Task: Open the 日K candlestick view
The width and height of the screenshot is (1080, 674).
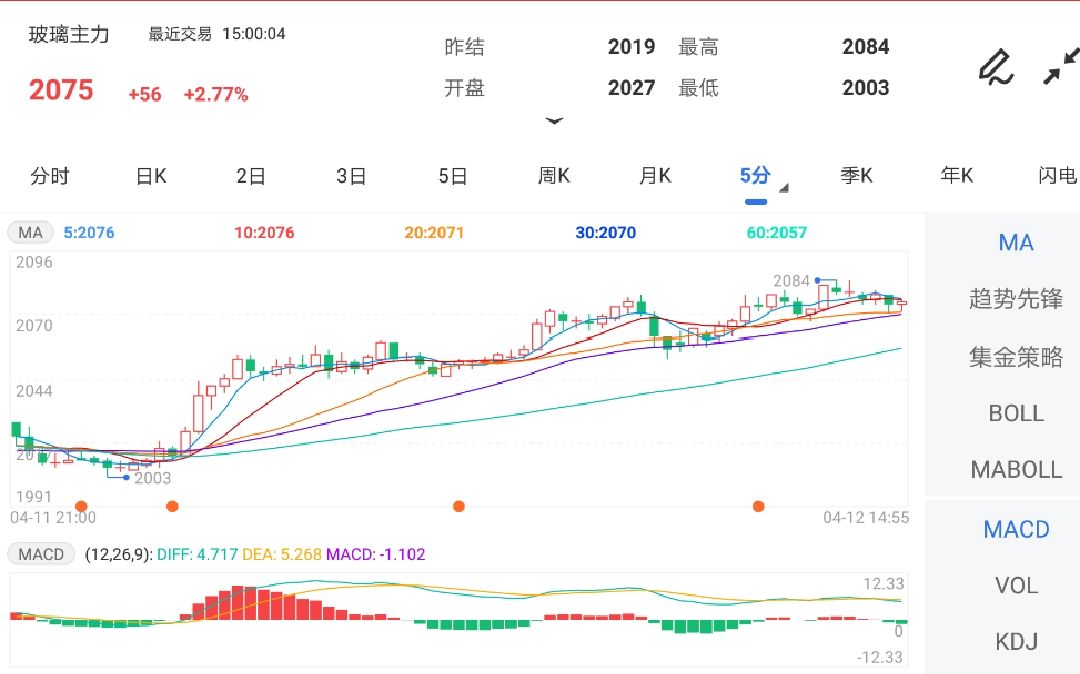Action: click(x=150, y=175)
